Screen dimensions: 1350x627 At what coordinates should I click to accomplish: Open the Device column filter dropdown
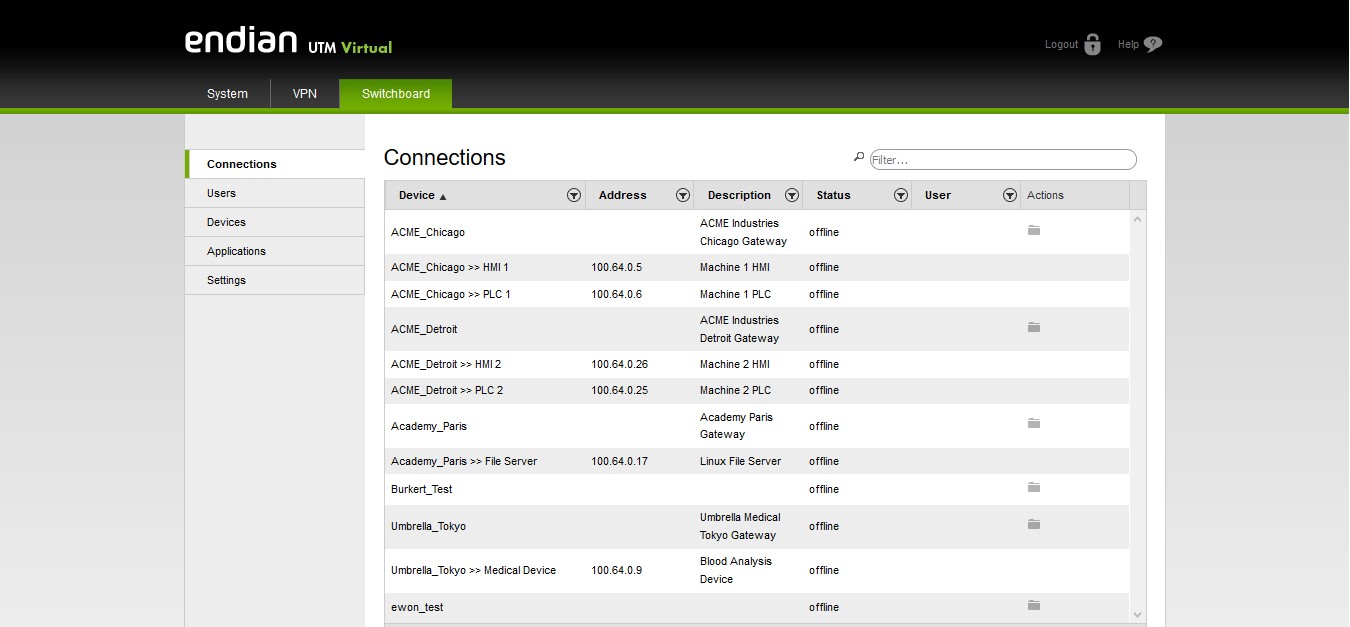[574, 196]
